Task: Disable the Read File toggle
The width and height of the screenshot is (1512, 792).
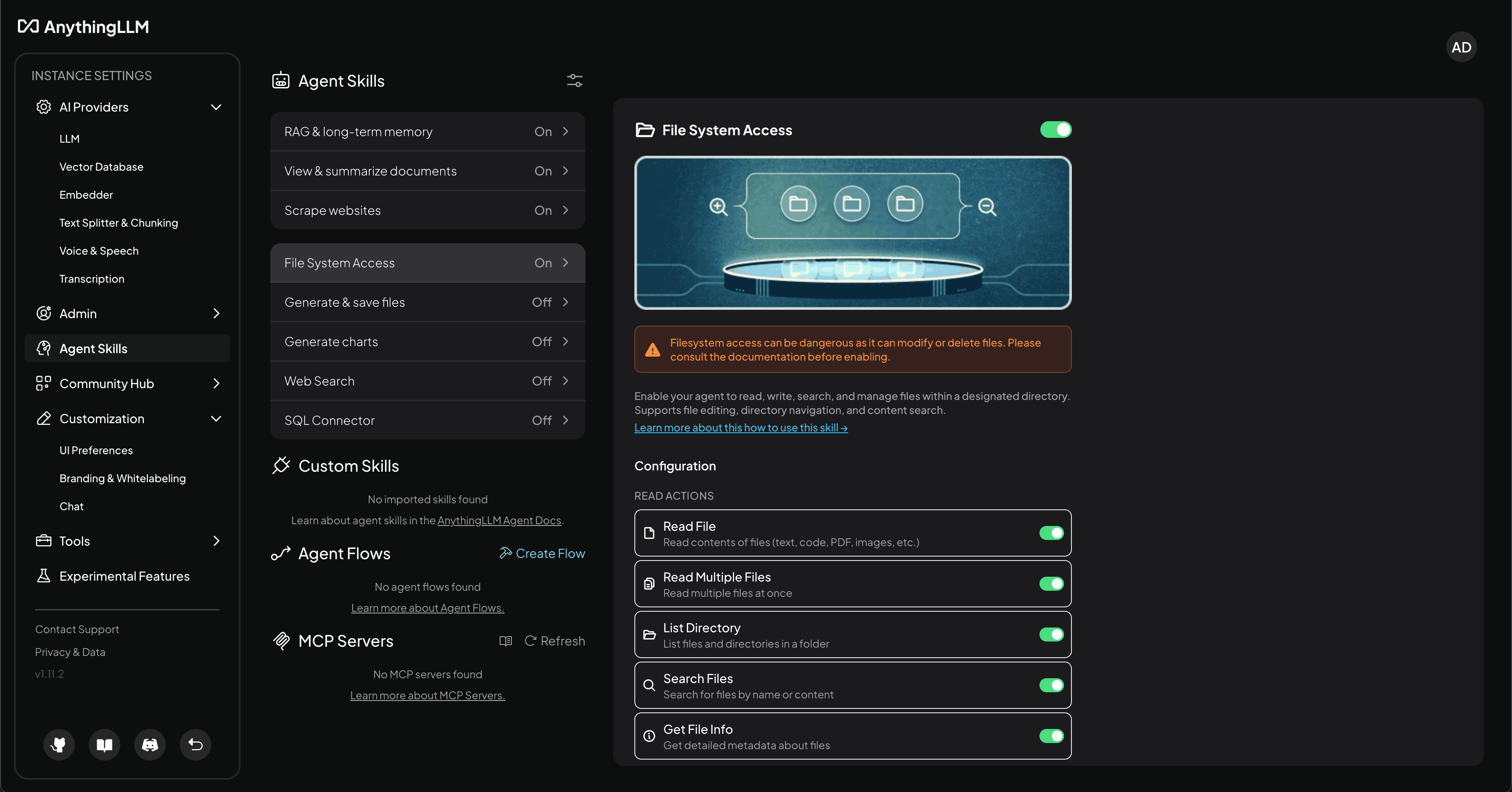Action: (1051, 533)
